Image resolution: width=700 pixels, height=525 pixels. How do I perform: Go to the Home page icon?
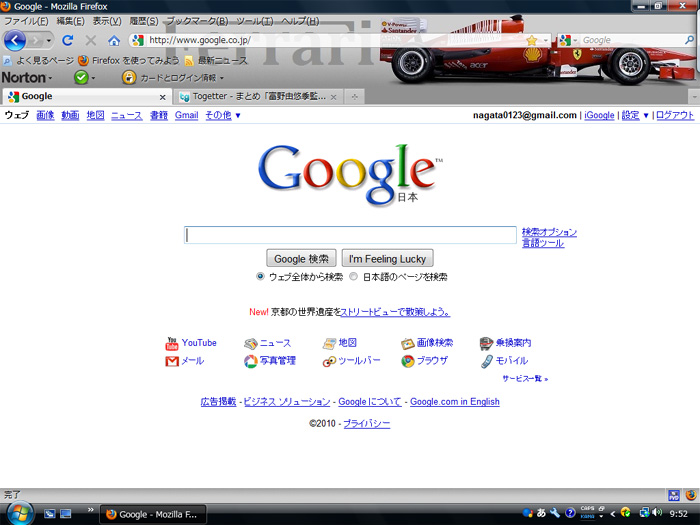point(114,41)
